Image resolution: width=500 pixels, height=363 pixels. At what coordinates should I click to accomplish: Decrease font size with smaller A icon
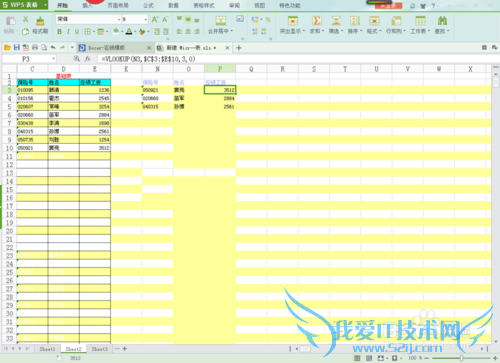(x=165, y=20)
